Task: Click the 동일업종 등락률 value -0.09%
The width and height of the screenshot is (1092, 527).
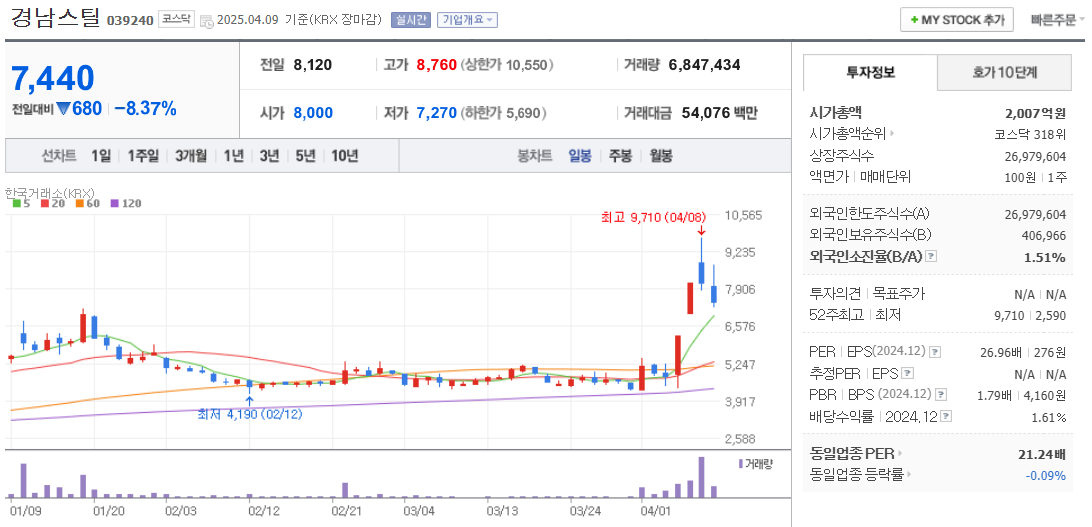Action: click(x=1045, y=475)
